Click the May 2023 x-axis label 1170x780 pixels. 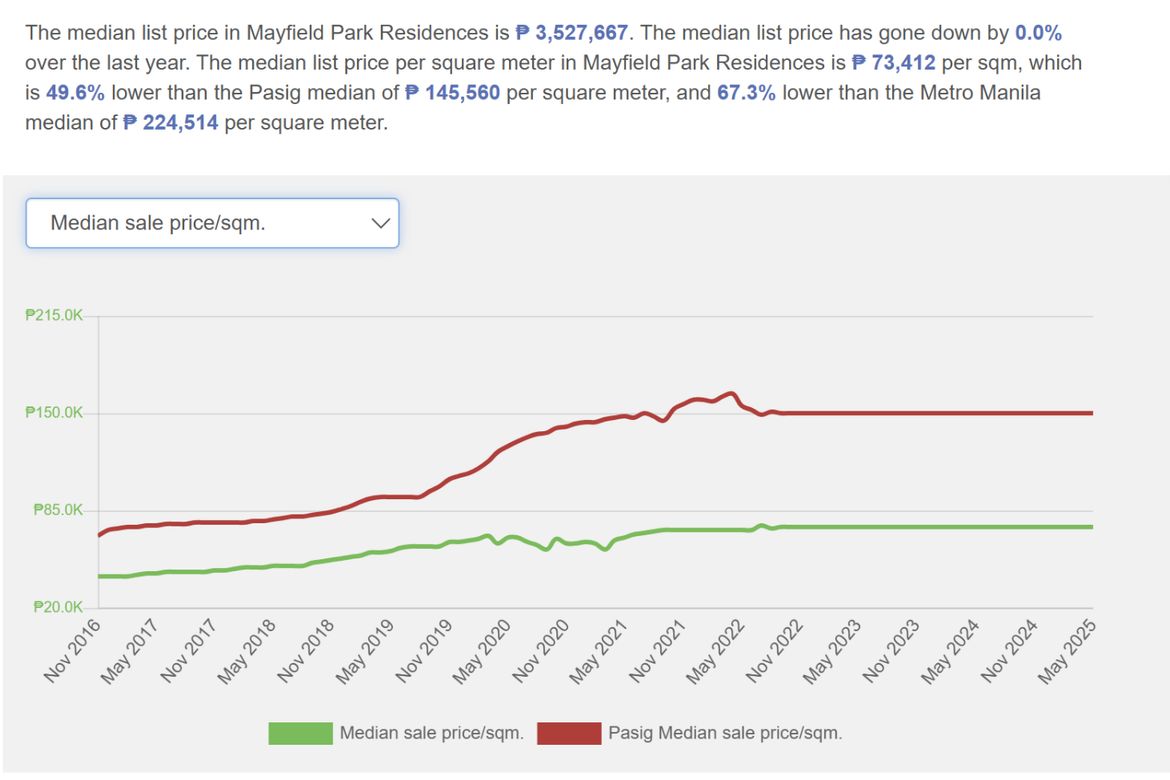832,651
